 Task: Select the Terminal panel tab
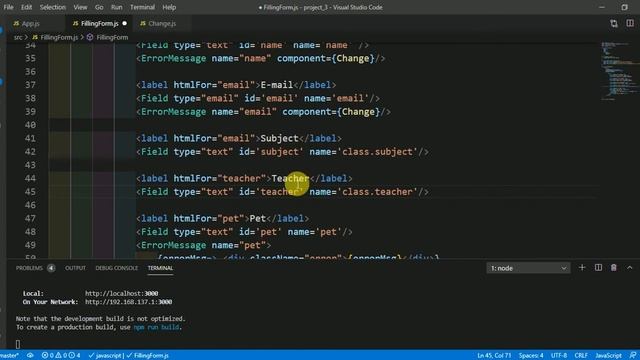[x=160, y=268]
